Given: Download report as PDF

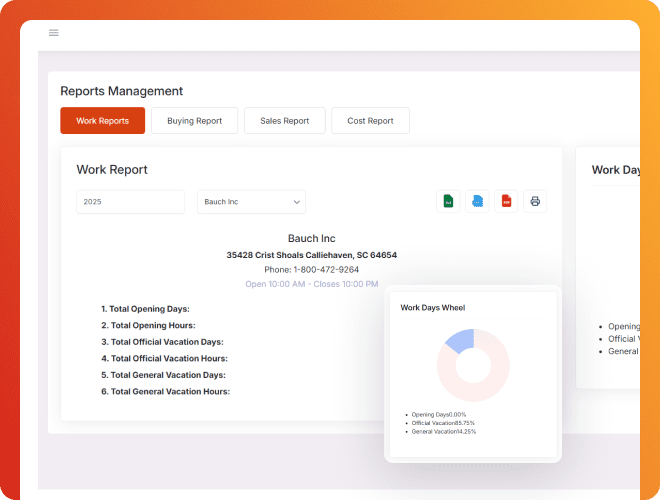Looking at the screenshot, I should pos(506,201).
